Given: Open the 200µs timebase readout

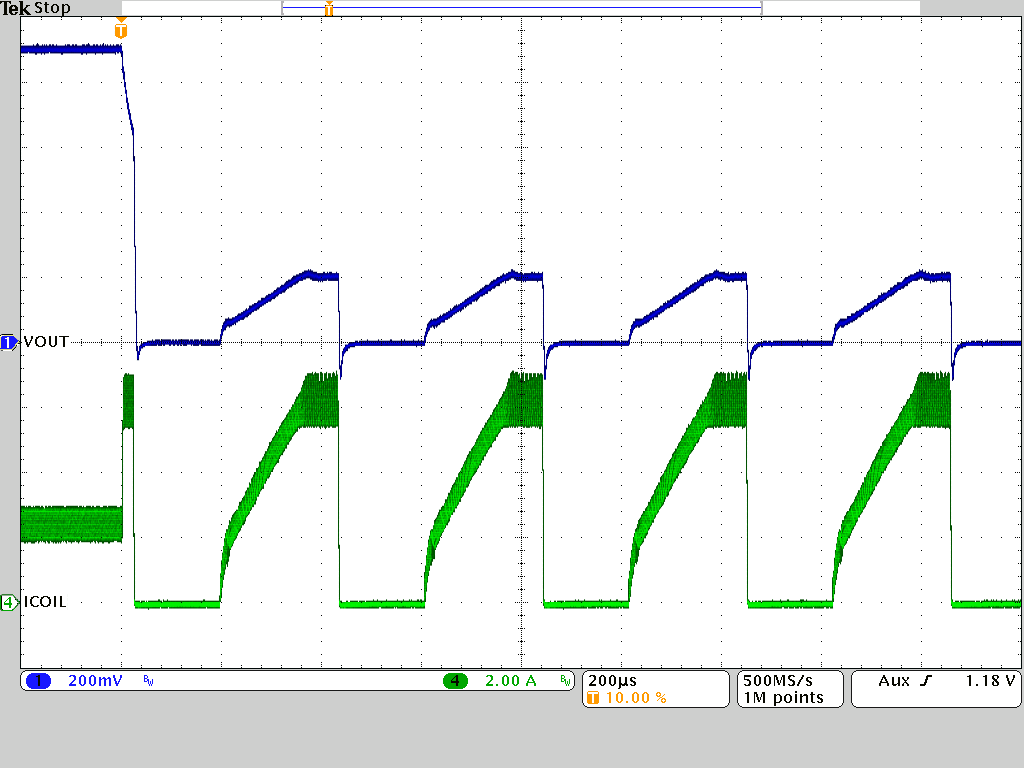Looking at the screenshot, I should click(x=612, y=680).
